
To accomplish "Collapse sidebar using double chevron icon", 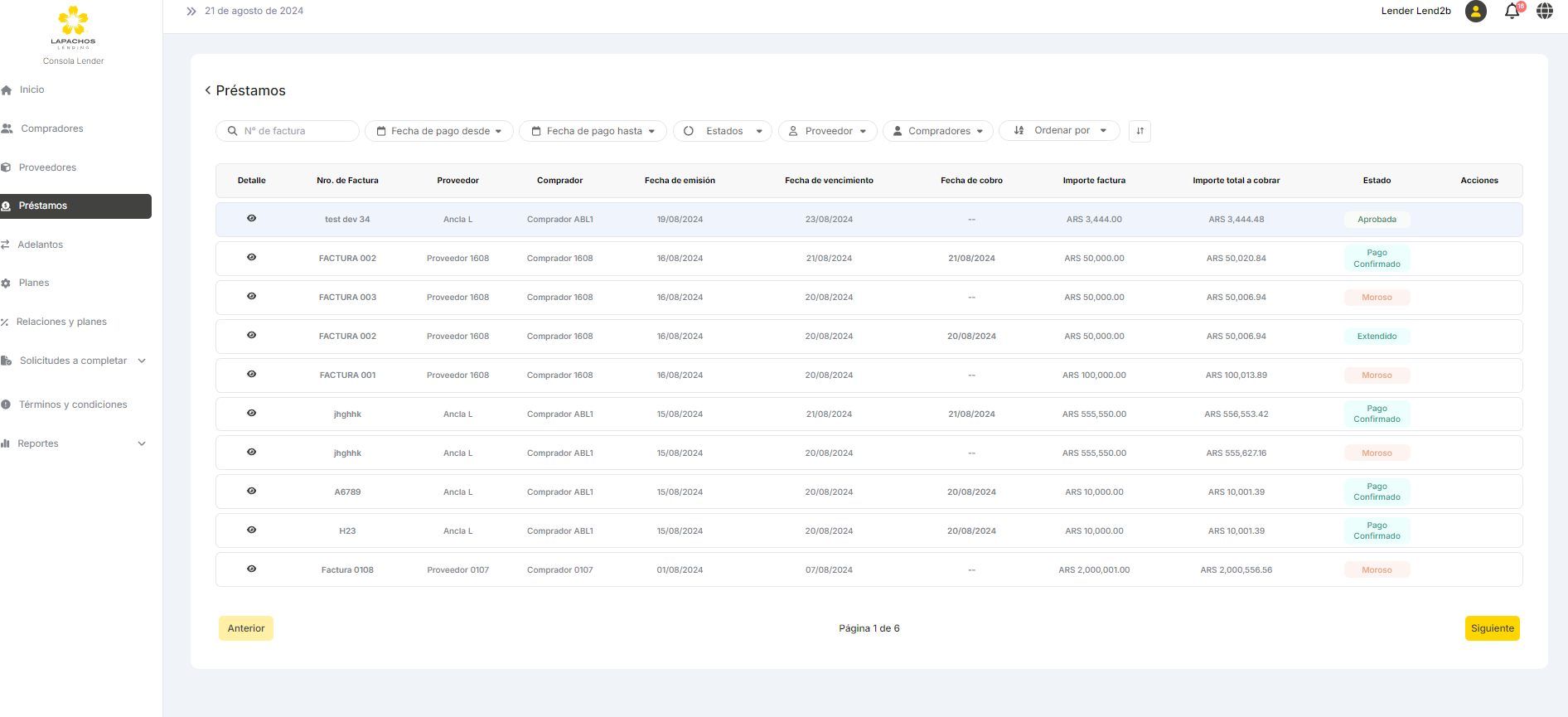I will click(x=191, y=12).
